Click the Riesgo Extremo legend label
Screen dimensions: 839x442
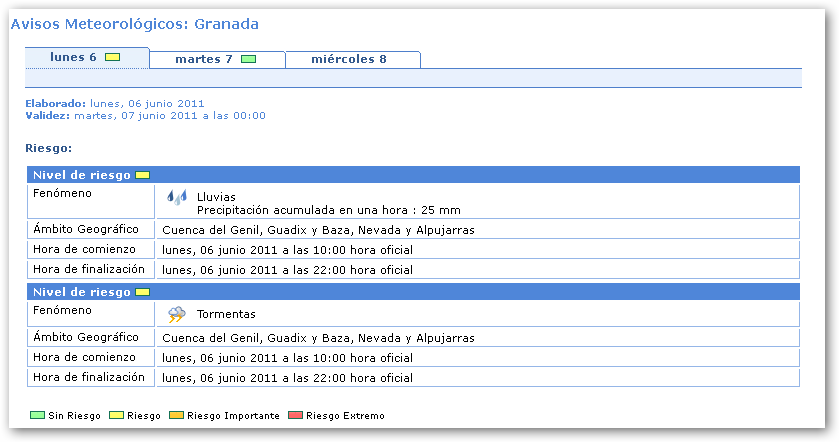click(345, 416)
